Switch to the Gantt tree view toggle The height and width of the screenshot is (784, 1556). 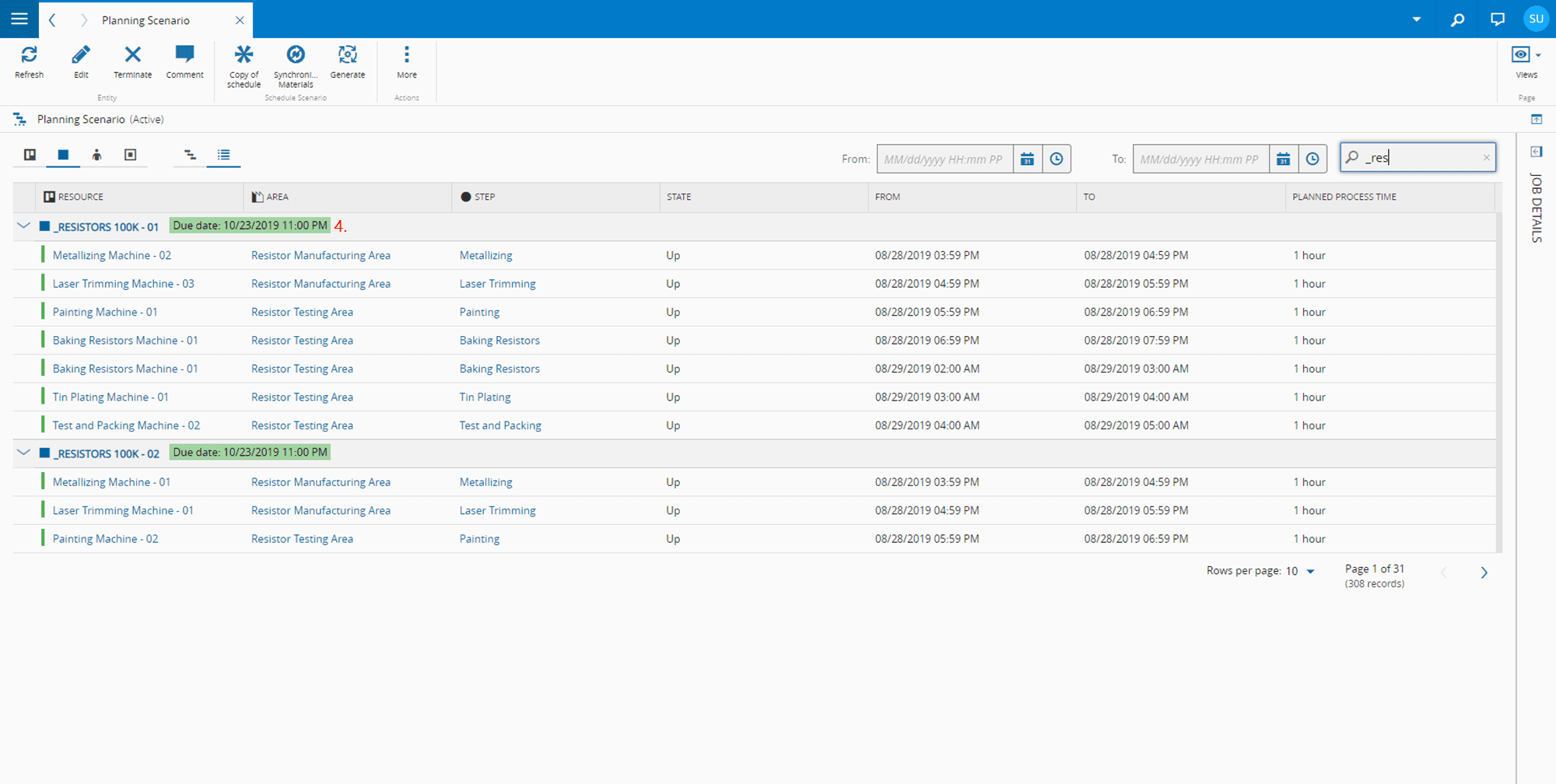point(190,156)
